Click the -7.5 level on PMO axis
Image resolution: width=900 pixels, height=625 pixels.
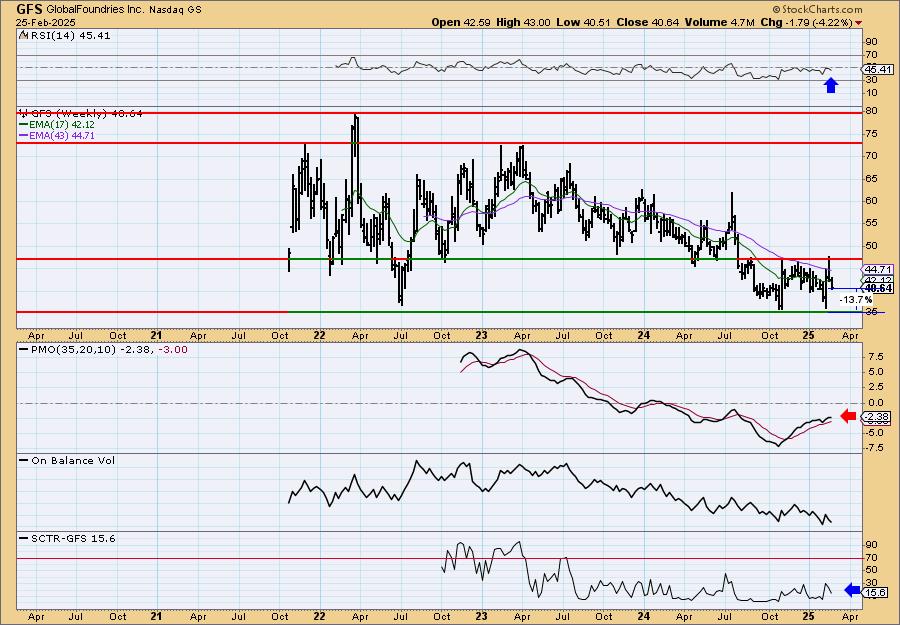pyautogui.click(x=873, y=448)
